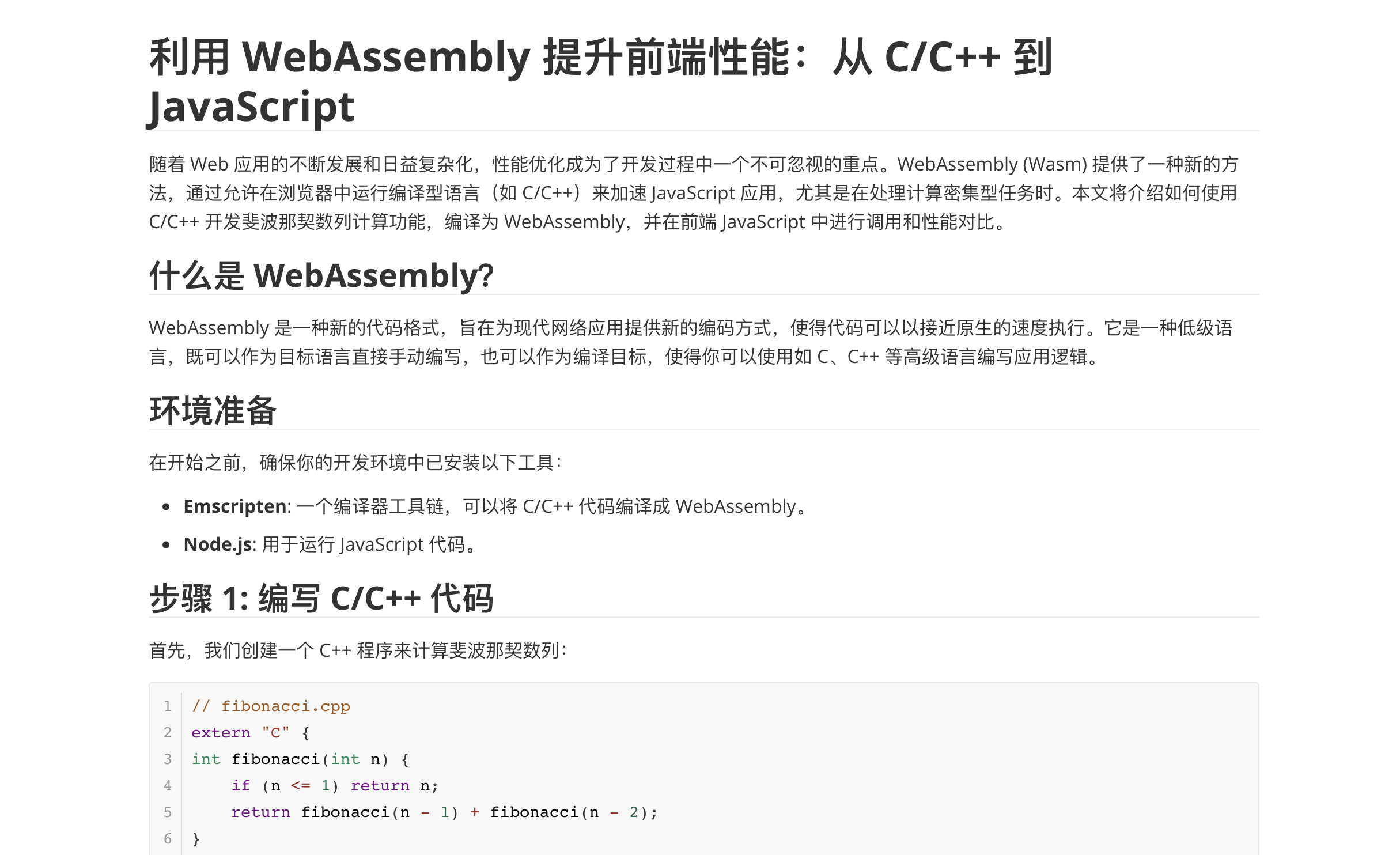Click the "if (n <= 1) return n;" code line
The image size is (1400, 855).
click(334, 786)
